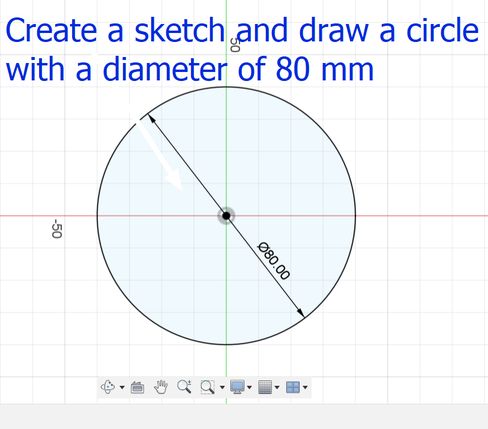Viewport: 488px width, 429px height.
Task: Select the circle's outline at its rightmost point
Action: pyautogui.click(x=356, y=216)
